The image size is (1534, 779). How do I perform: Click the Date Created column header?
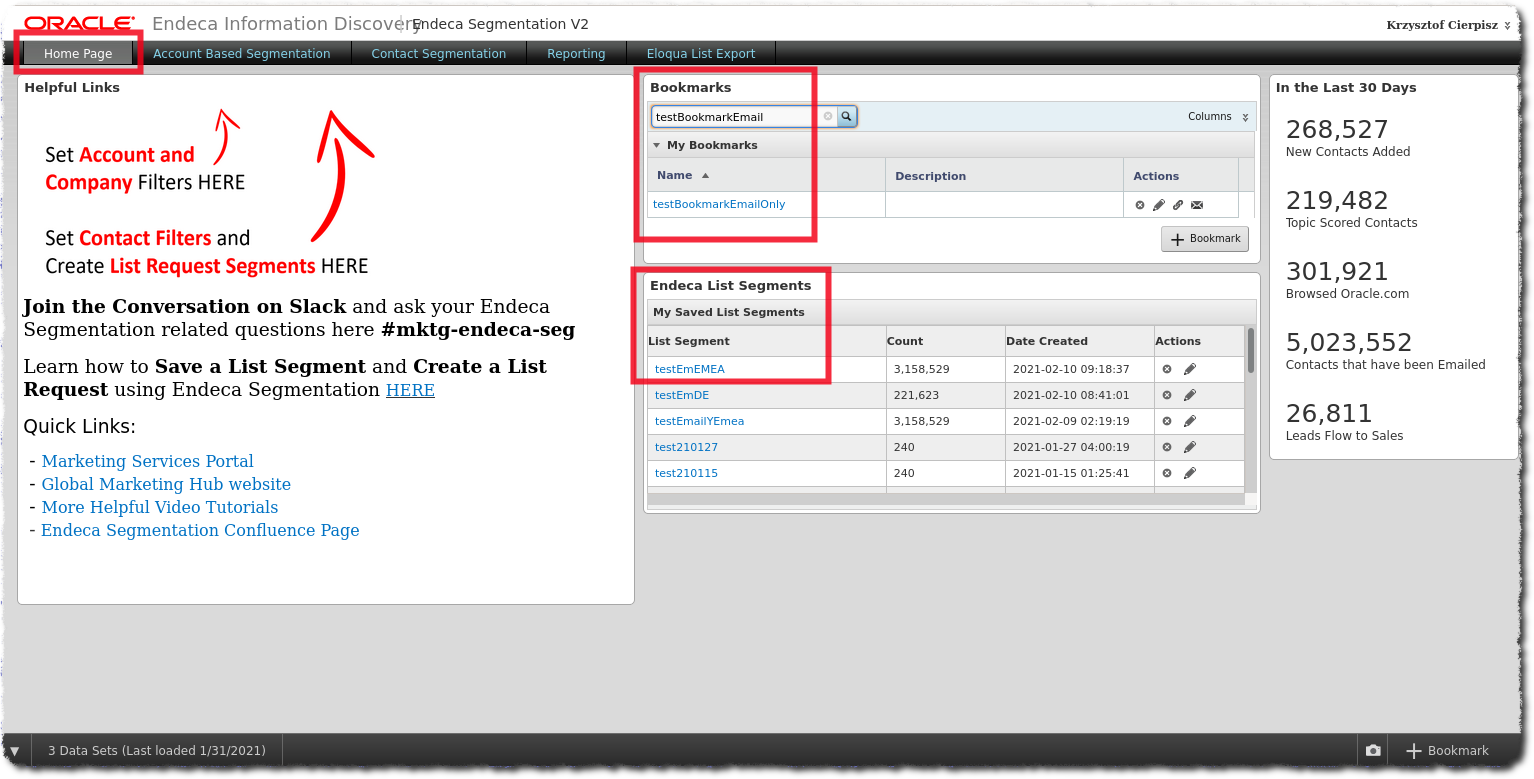point(1080,341)
